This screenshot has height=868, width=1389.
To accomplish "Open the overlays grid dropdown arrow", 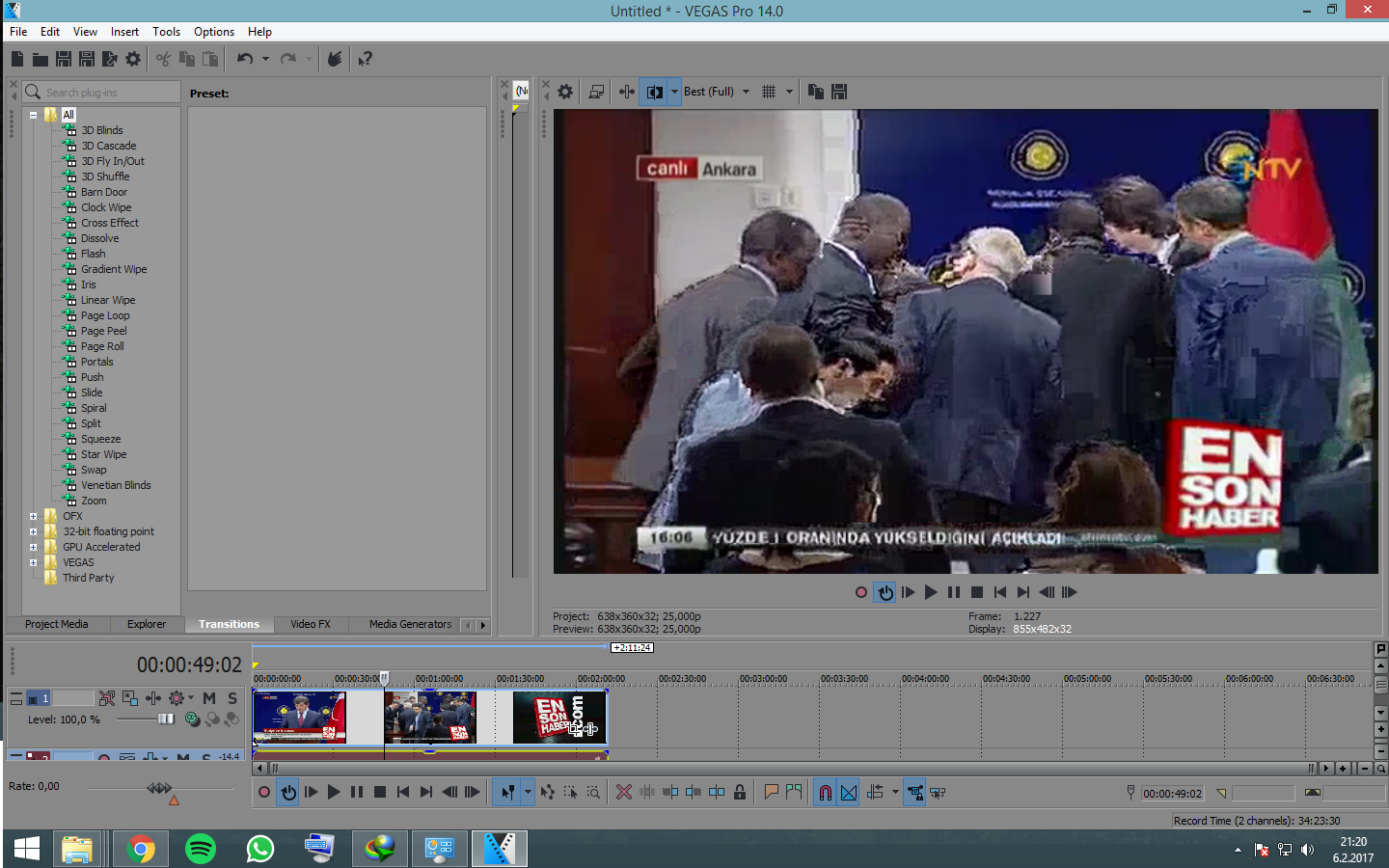I will point(789,92).
